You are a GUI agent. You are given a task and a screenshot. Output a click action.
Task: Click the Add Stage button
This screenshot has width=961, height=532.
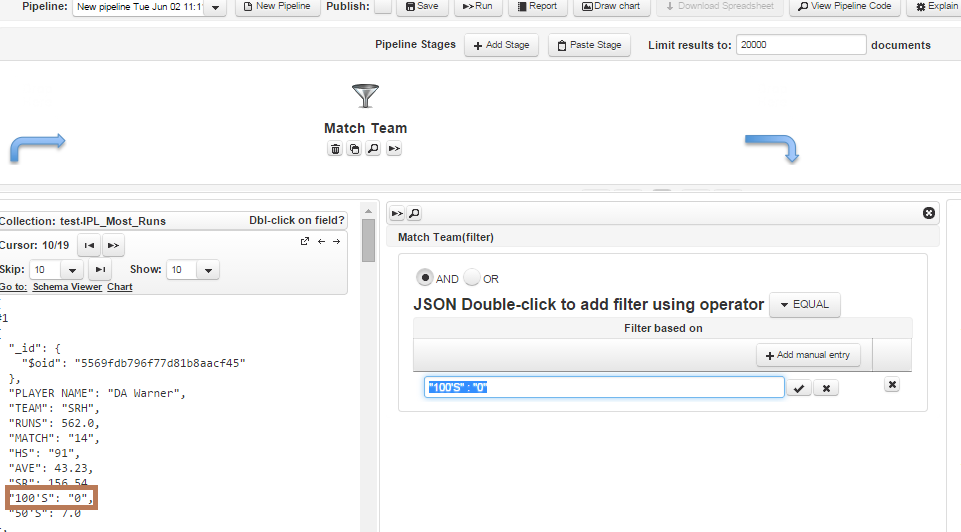click(x=502, y=45)
